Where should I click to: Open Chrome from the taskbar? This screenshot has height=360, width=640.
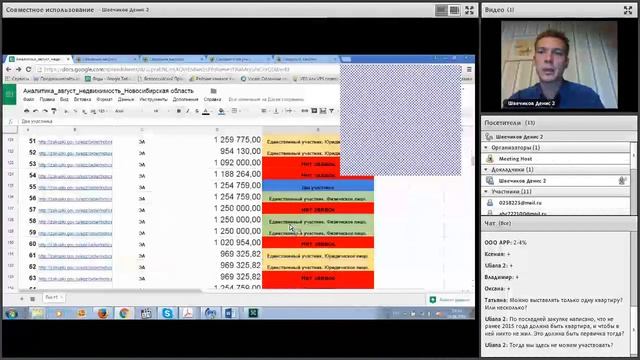pos(124,313)
